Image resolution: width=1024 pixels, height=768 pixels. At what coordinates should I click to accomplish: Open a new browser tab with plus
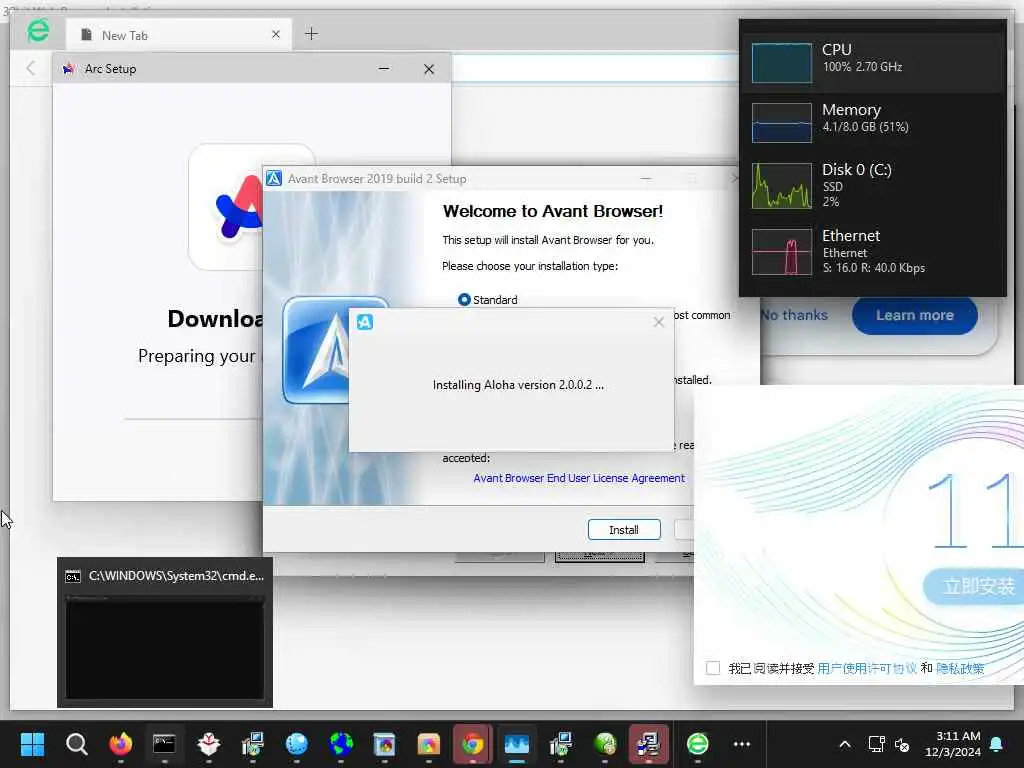click(312, 33)
